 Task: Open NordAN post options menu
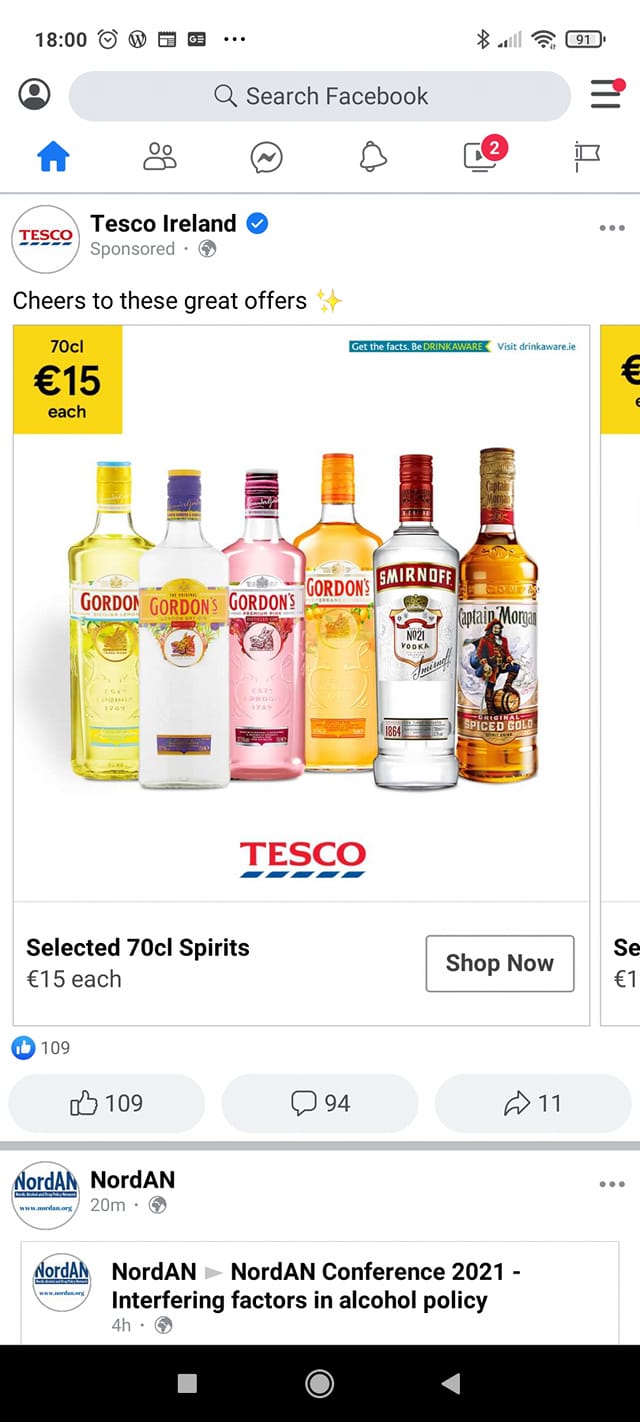[612, 1184]
